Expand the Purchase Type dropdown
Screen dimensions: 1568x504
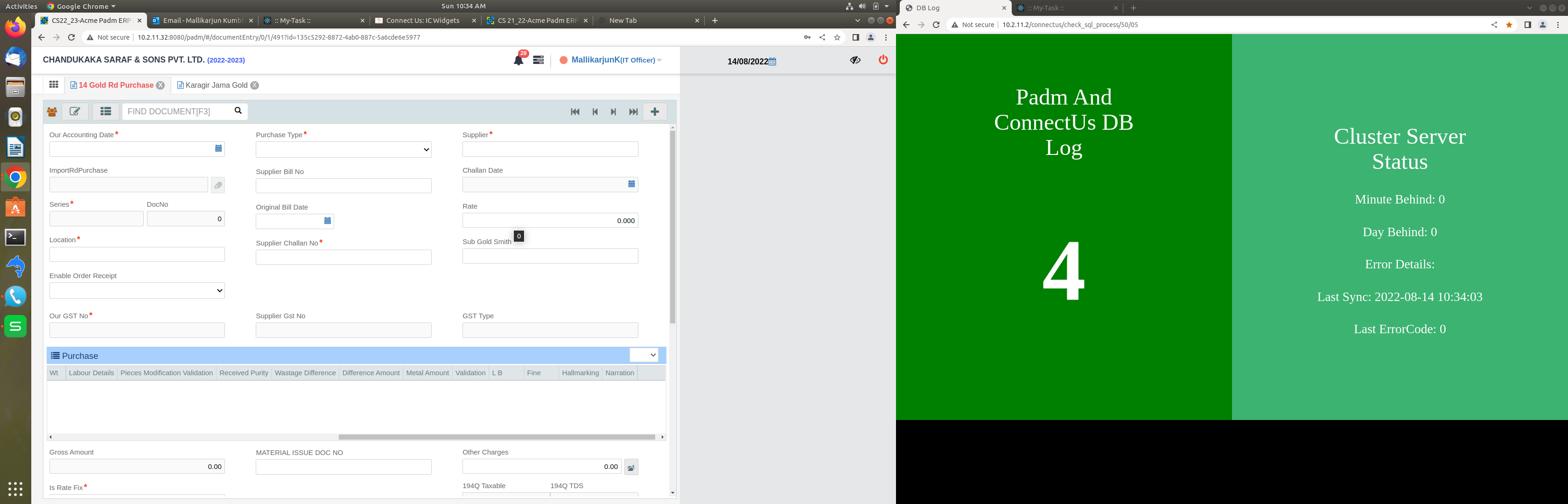(343, 150)
